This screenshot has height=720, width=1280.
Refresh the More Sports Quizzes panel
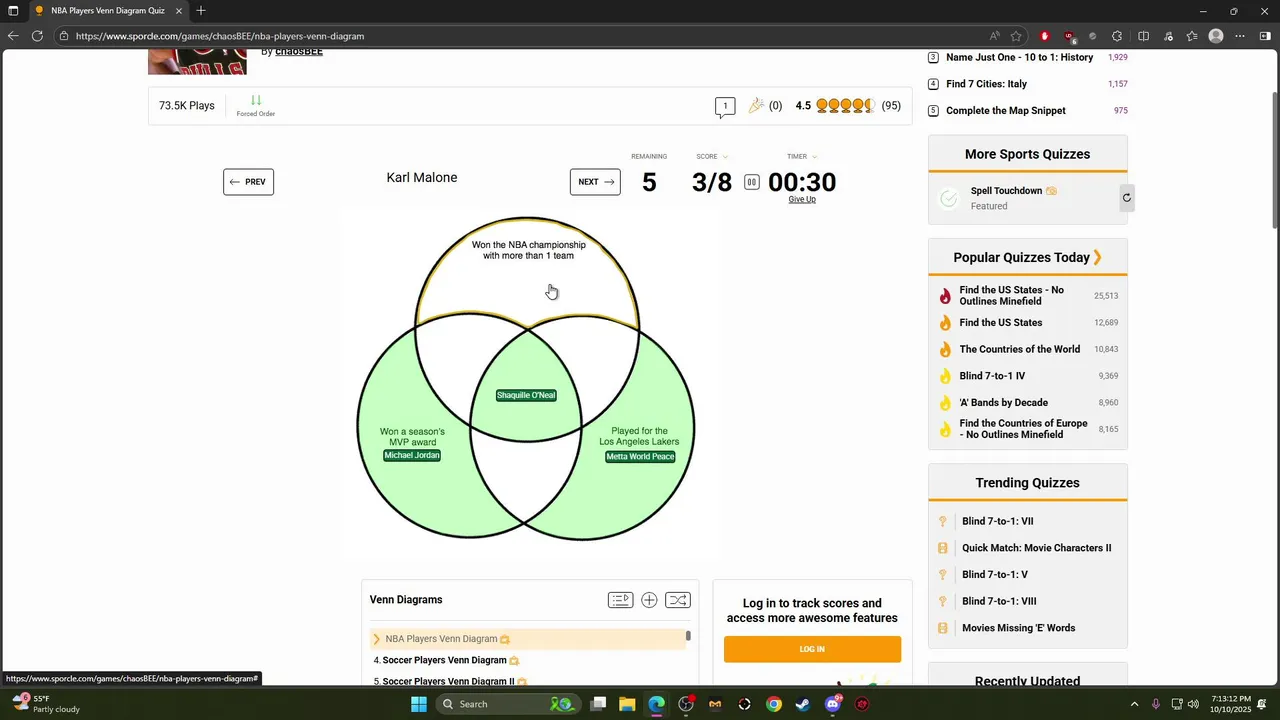point(1126,198)
